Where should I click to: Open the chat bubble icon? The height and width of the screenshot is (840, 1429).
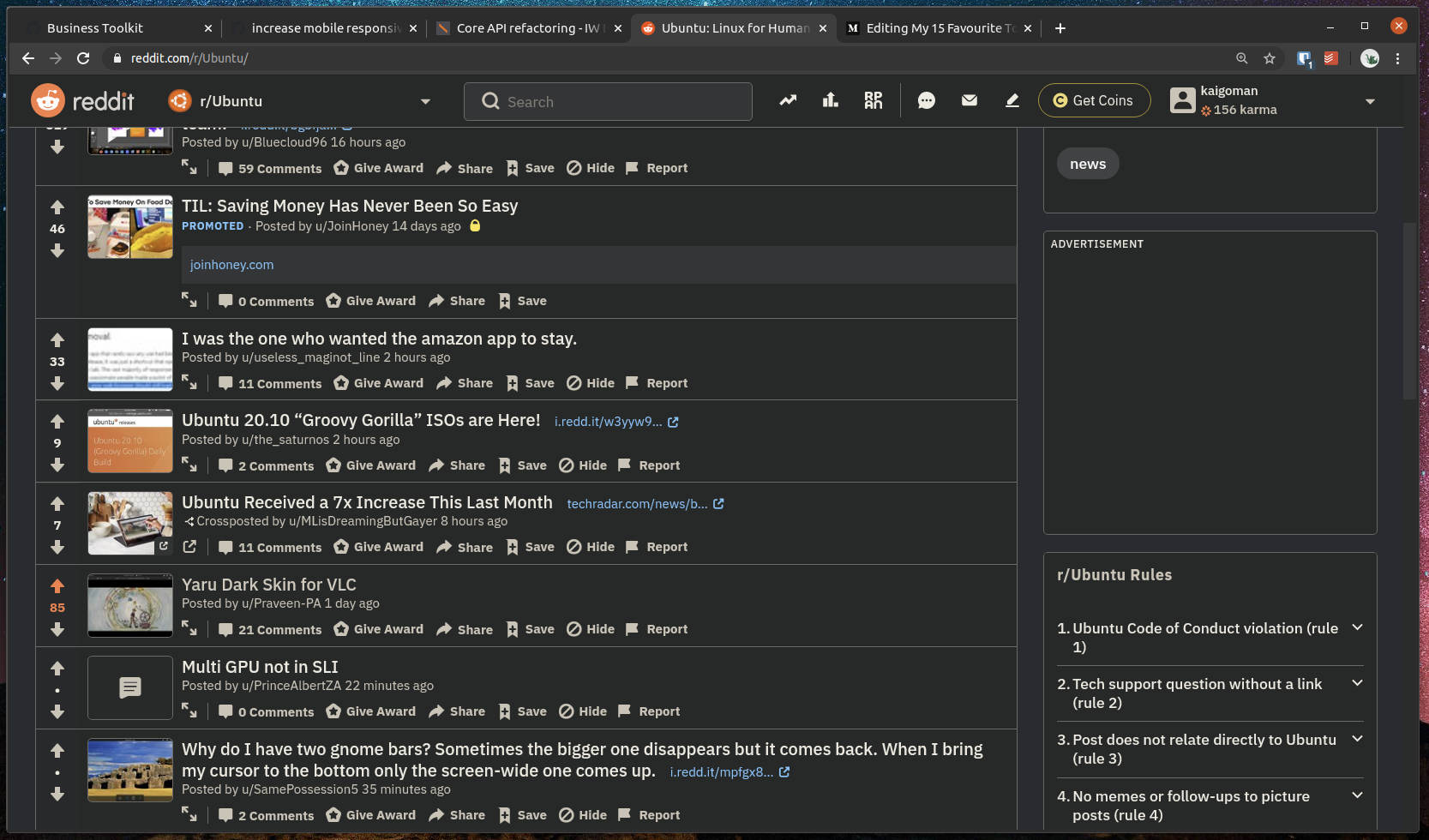click(927, 100)
